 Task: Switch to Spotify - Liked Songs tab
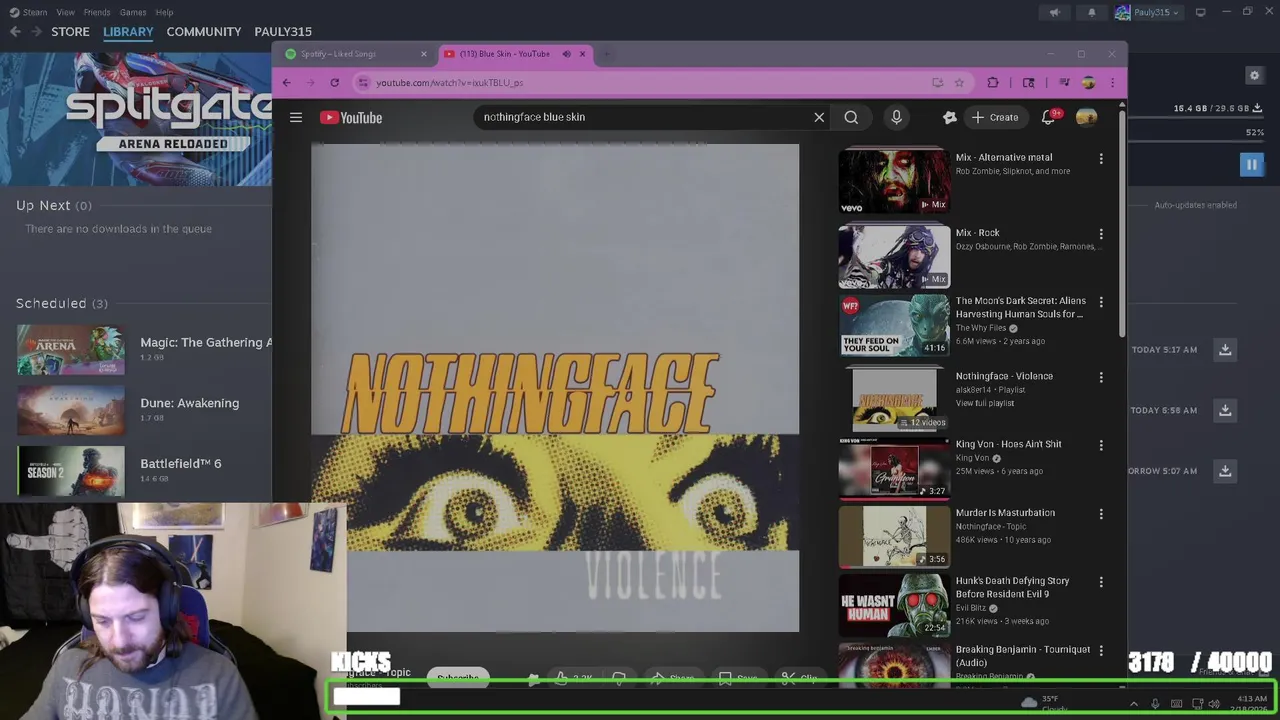[x=355, y=54]
